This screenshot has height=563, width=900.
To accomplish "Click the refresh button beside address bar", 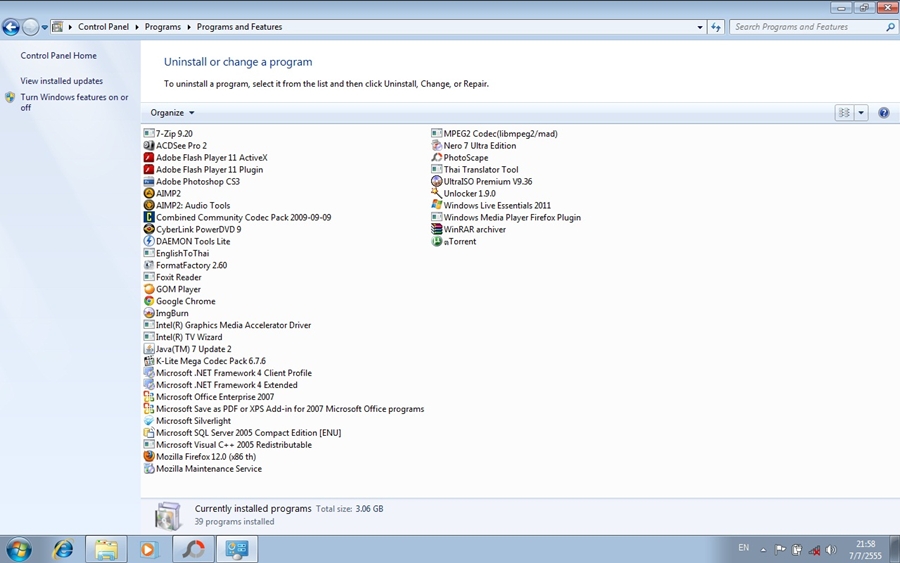I will [x=715, y=27].
